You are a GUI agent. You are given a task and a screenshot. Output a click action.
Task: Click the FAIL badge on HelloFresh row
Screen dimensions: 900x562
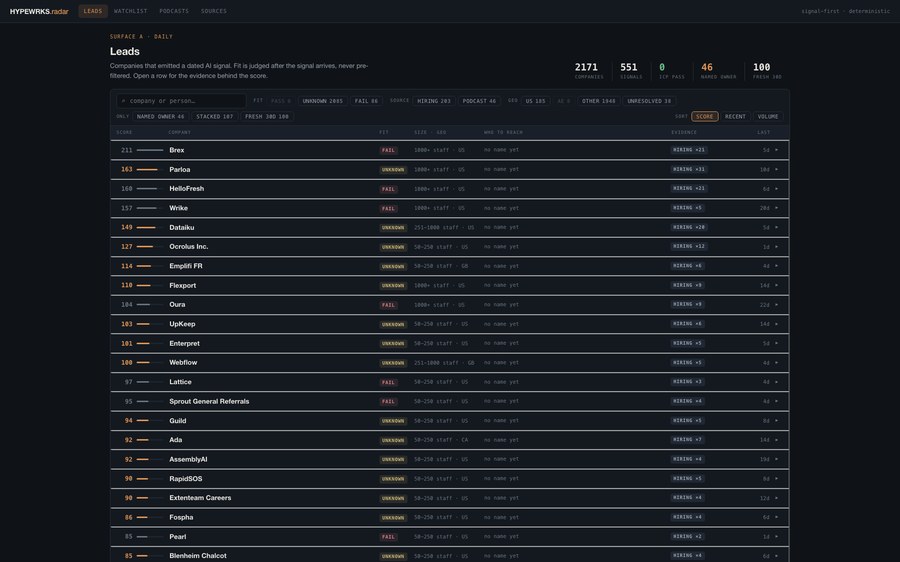[x=389, y=189]
